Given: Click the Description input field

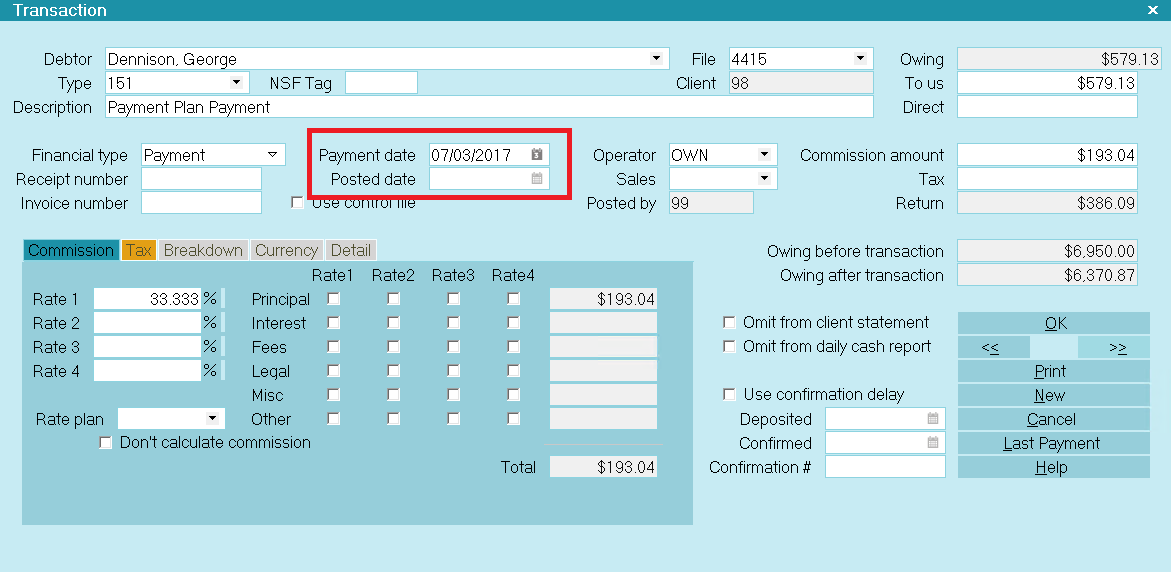Looking at the screenshot, I should tap(489, 107).
